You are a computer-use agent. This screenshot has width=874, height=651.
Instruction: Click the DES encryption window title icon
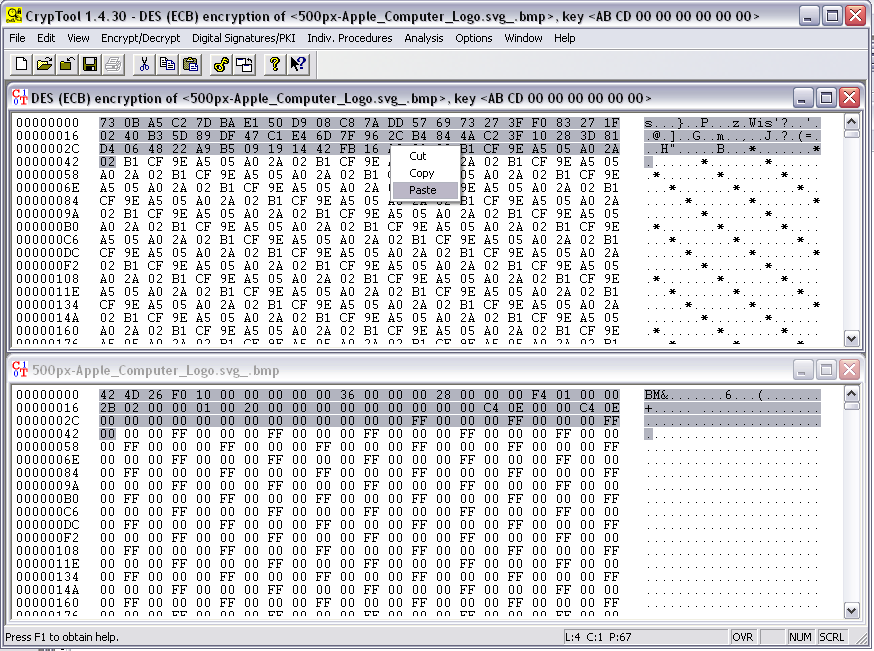[x=20, y=98]
